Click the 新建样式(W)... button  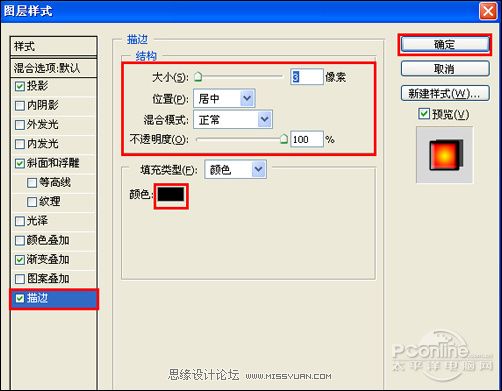[445, 93]
